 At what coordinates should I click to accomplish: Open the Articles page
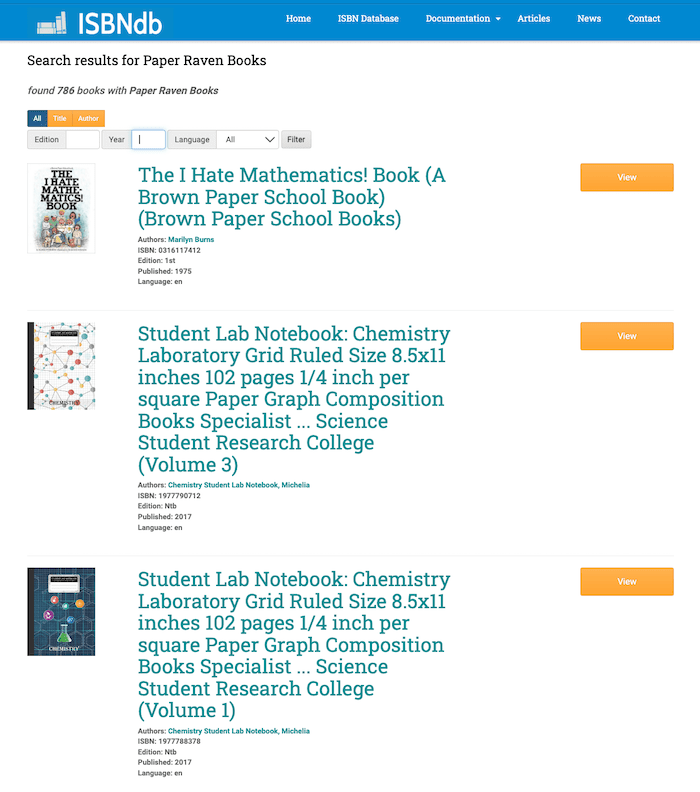(534, 19)
